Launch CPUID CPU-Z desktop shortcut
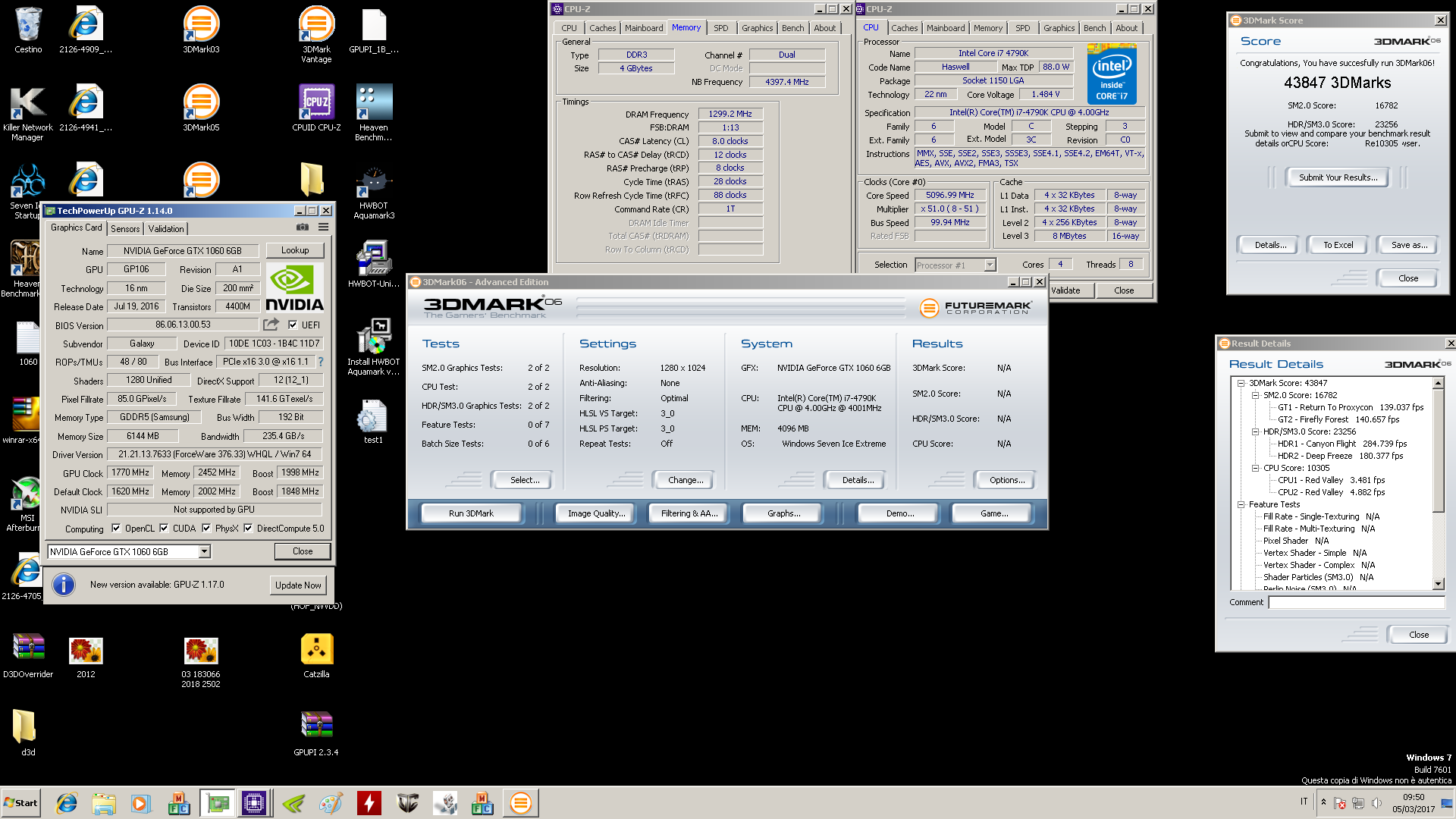This screenshot has width=1456, height=819. (x=316, y=108)
